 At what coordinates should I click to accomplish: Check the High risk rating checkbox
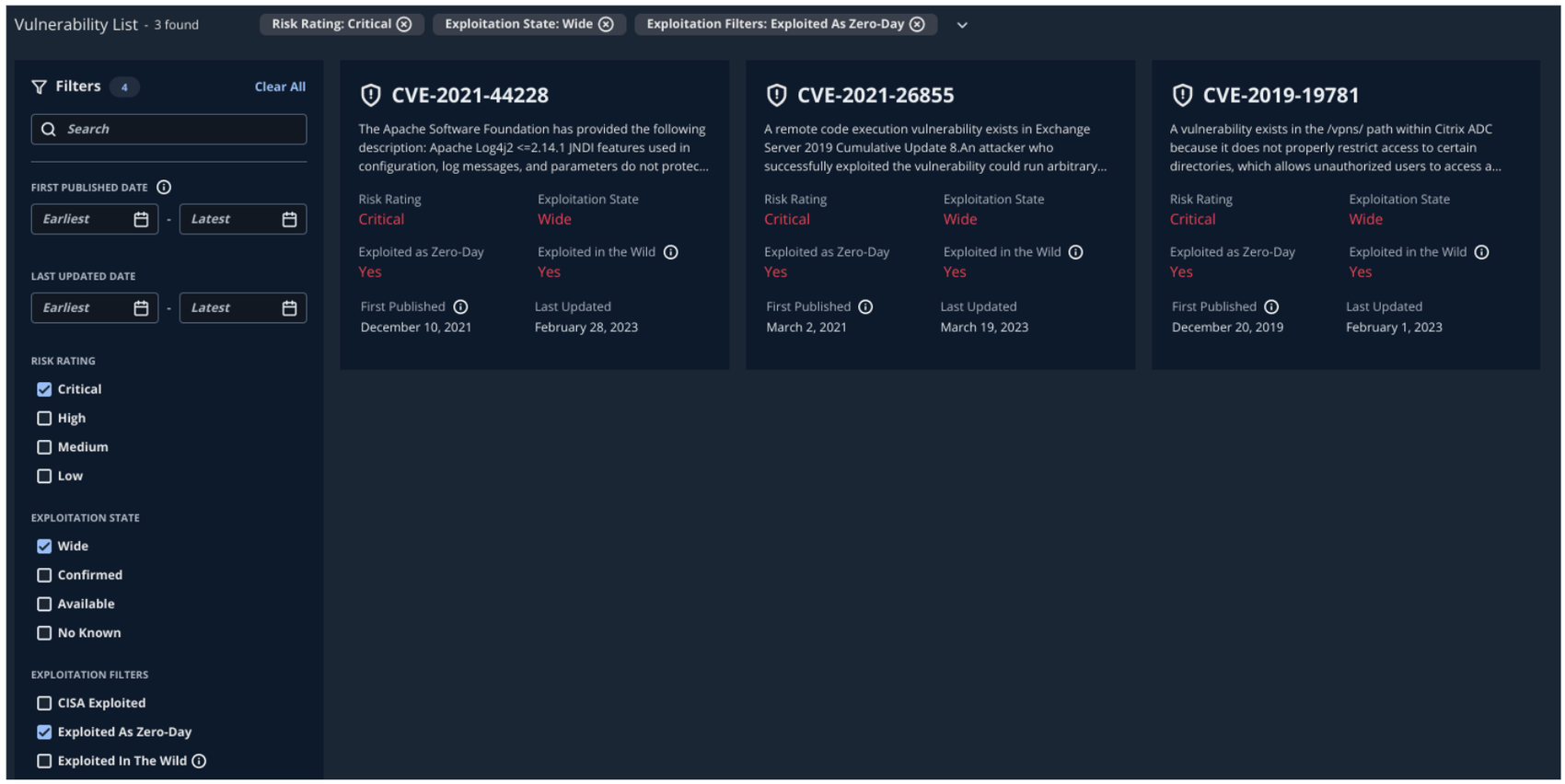pos(44,418)
